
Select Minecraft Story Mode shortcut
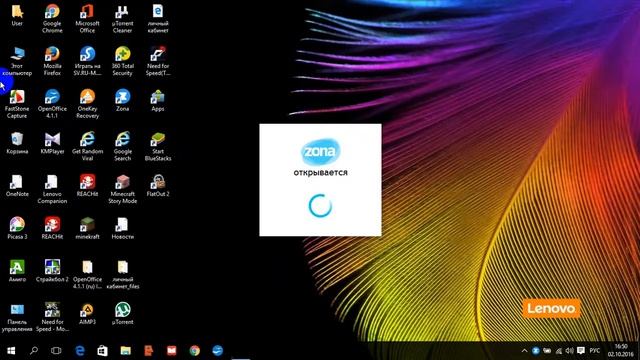click(122, 189)
